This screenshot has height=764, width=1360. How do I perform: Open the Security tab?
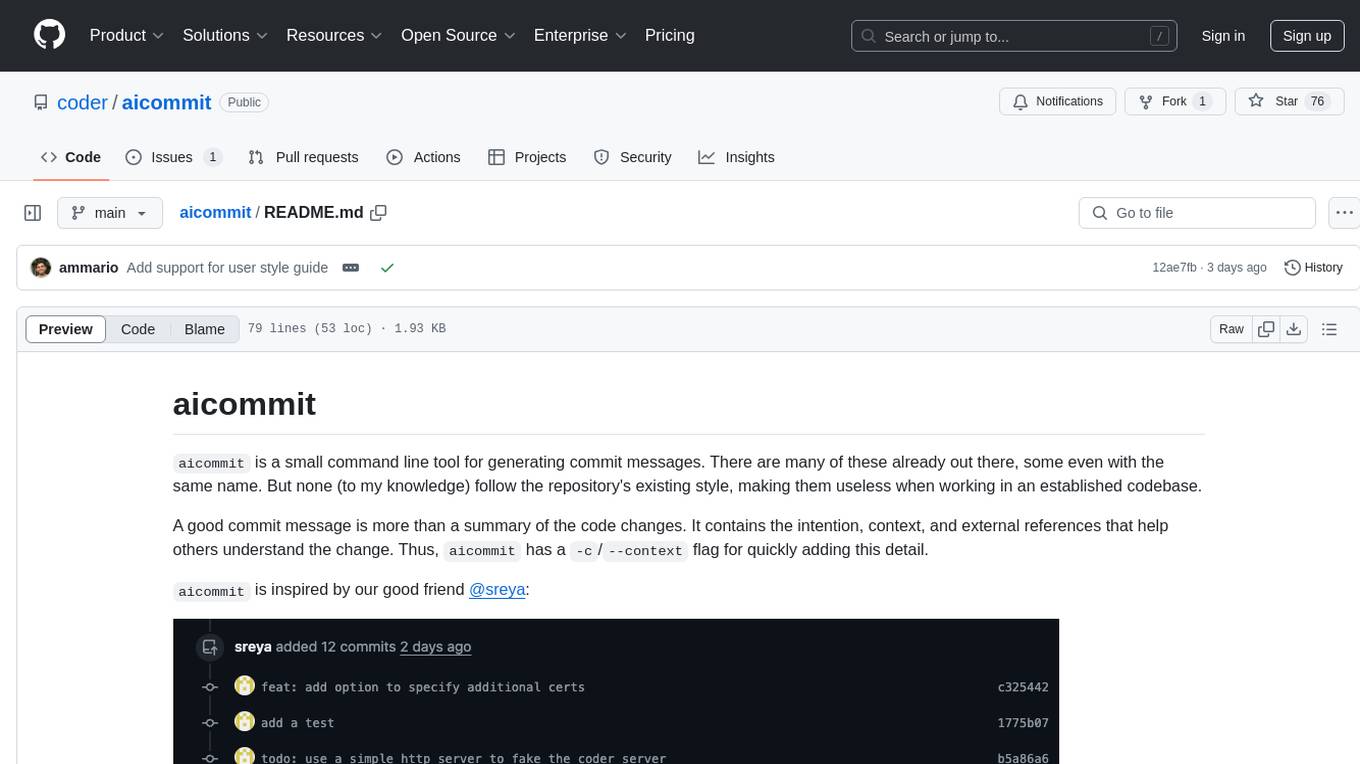pyautogui.click(x=632, y=157)
